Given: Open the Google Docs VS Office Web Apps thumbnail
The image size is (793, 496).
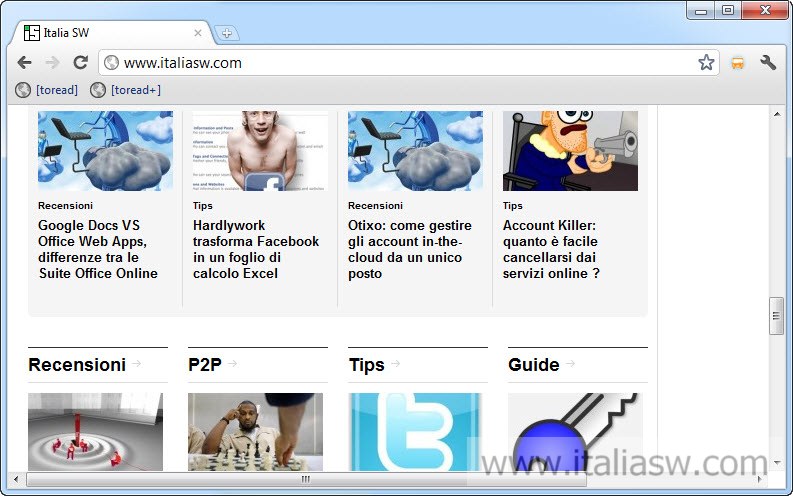Looking at the screenshot, I should click(x=105, y=151).
